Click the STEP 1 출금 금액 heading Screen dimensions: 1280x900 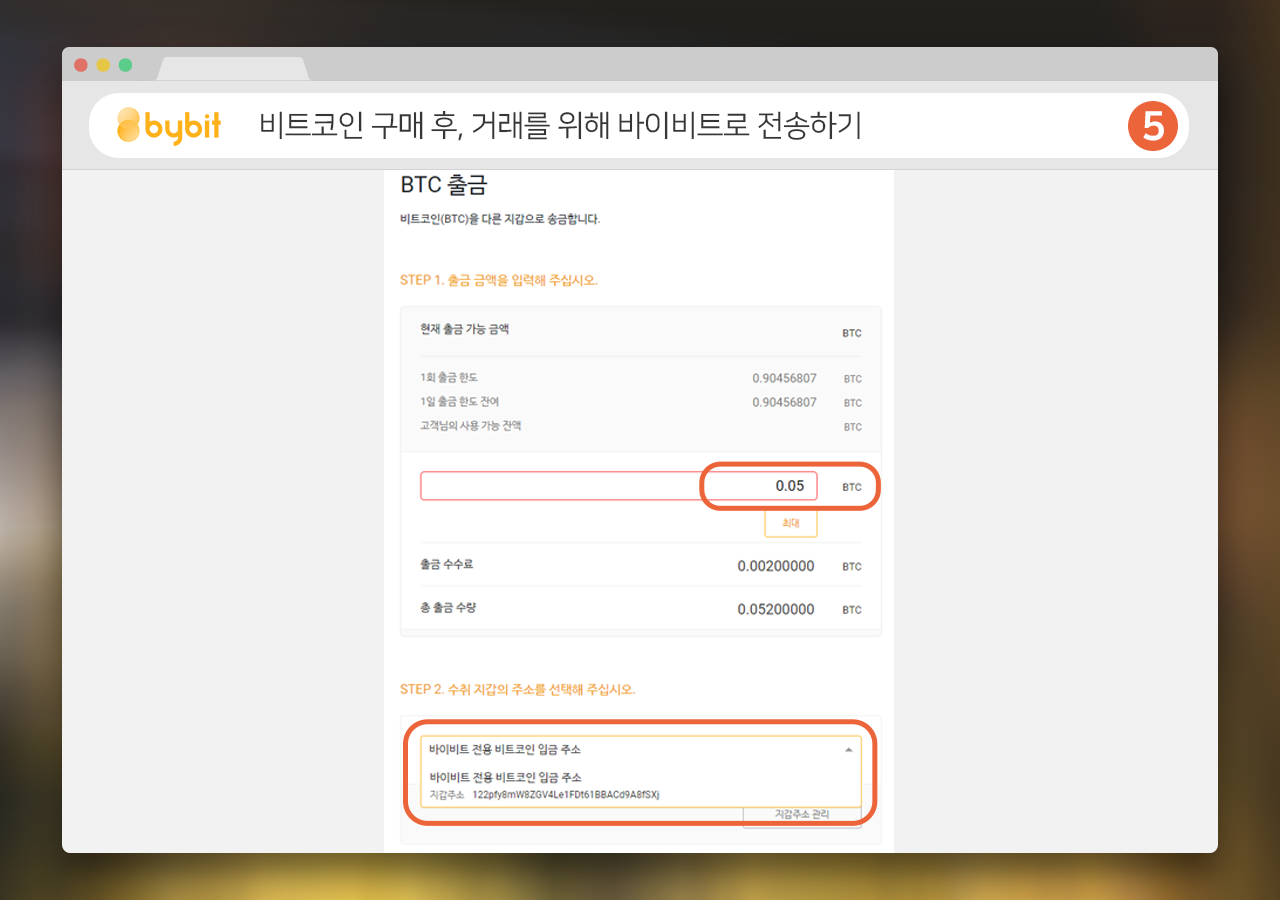pos(499,280)
